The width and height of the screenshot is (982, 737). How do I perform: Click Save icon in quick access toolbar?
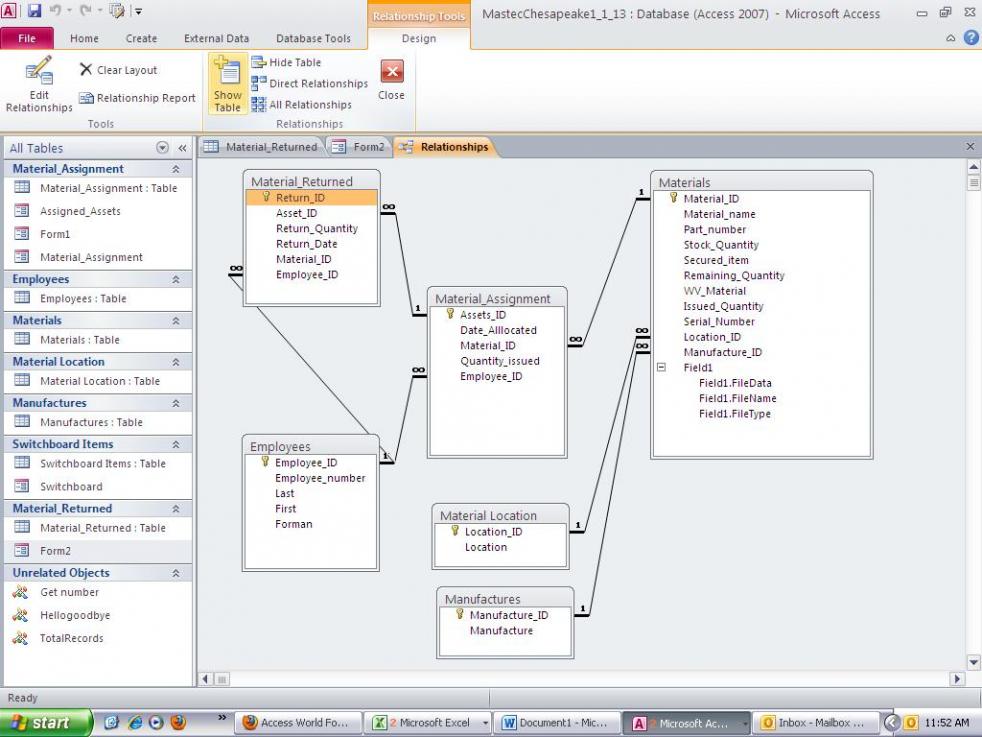34,11
